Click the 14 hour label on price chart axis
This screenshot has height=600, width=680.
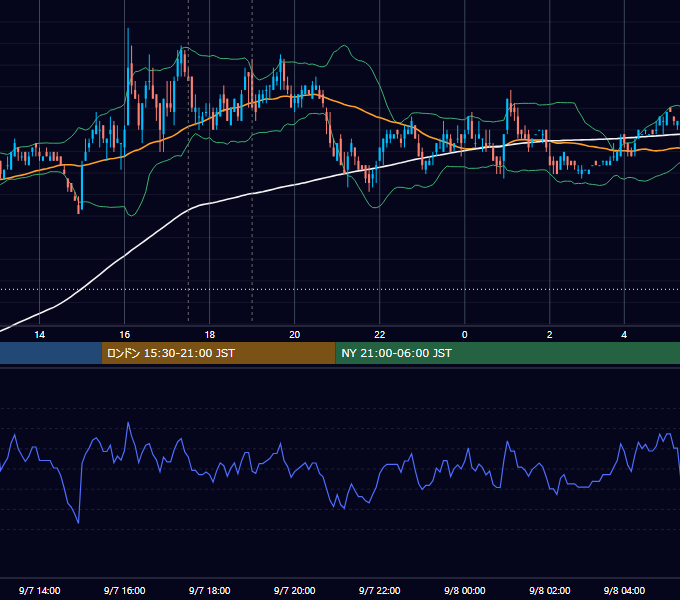click(x=39, y=335)
